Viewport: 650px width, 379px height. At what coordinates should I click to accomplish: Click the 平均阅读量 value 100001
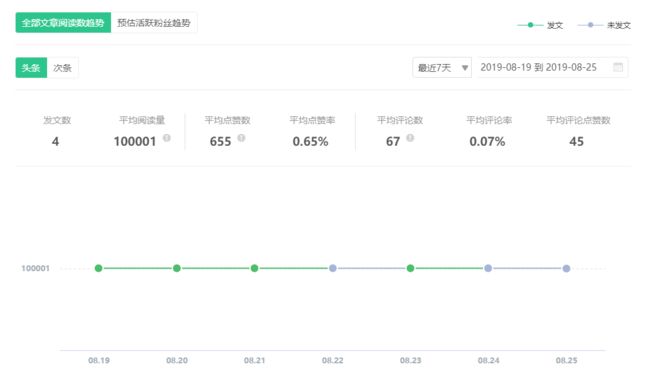(135, 142)
